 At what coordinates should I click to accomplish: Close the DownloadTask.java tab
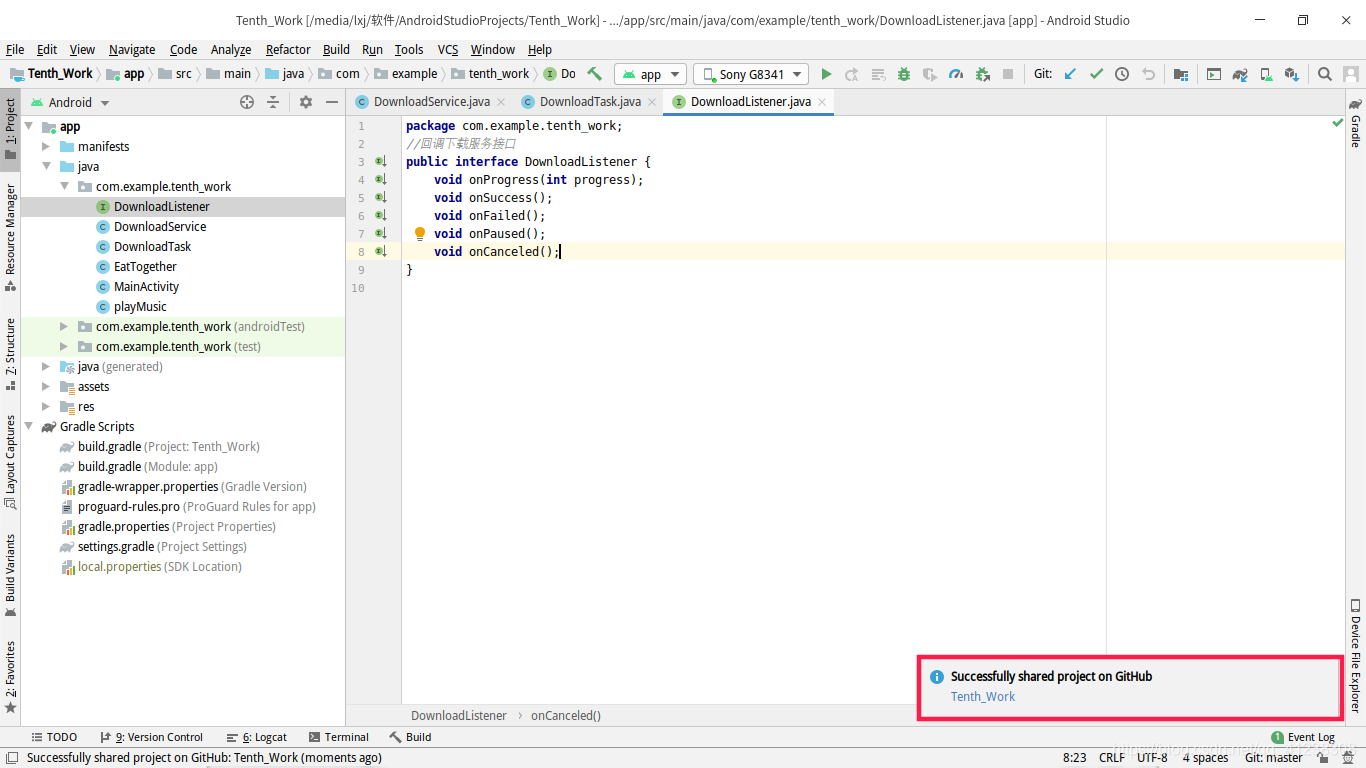click(x=652, y=102)
